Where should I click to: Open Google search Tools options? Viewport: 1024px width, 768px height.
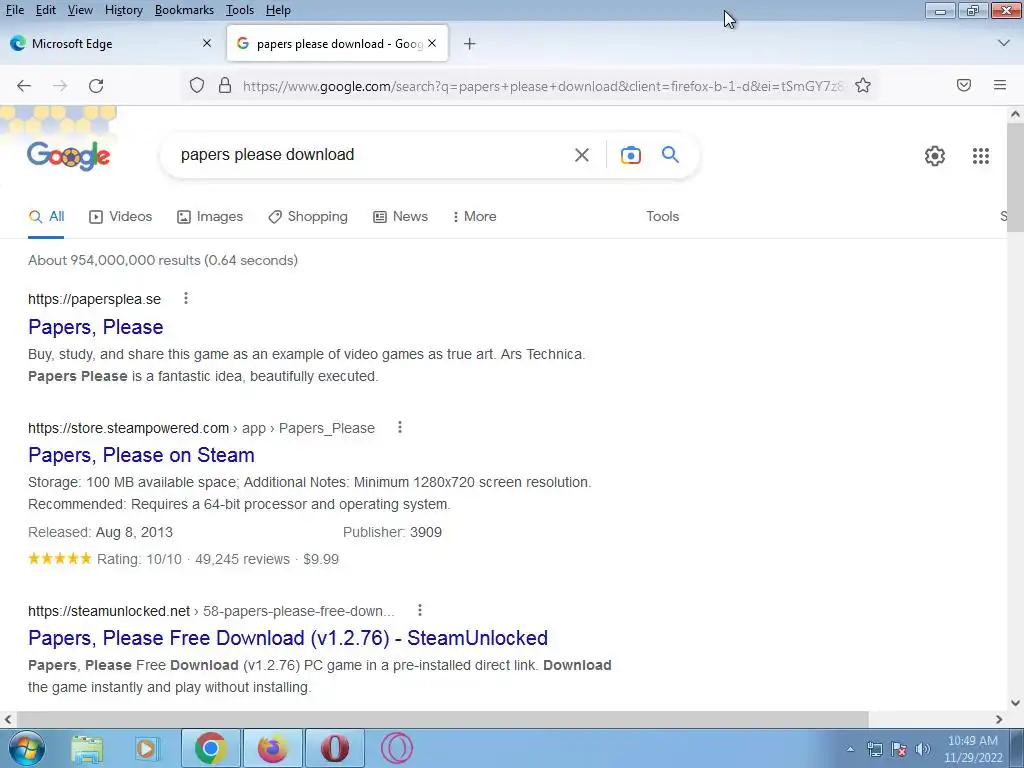point(662,216)
